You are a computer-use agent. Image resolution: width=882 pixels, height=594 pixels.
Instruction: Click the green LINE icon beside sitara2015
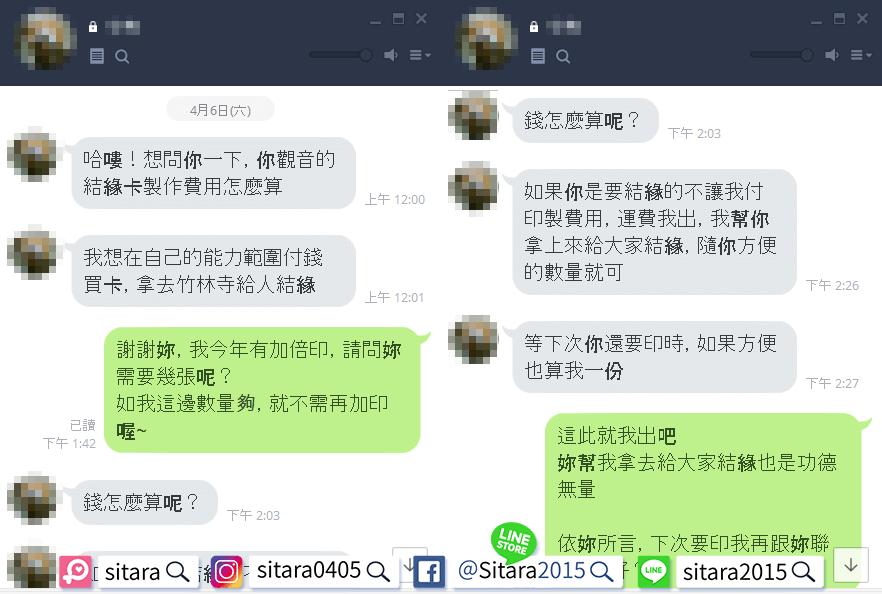click(x=653, y=572)
